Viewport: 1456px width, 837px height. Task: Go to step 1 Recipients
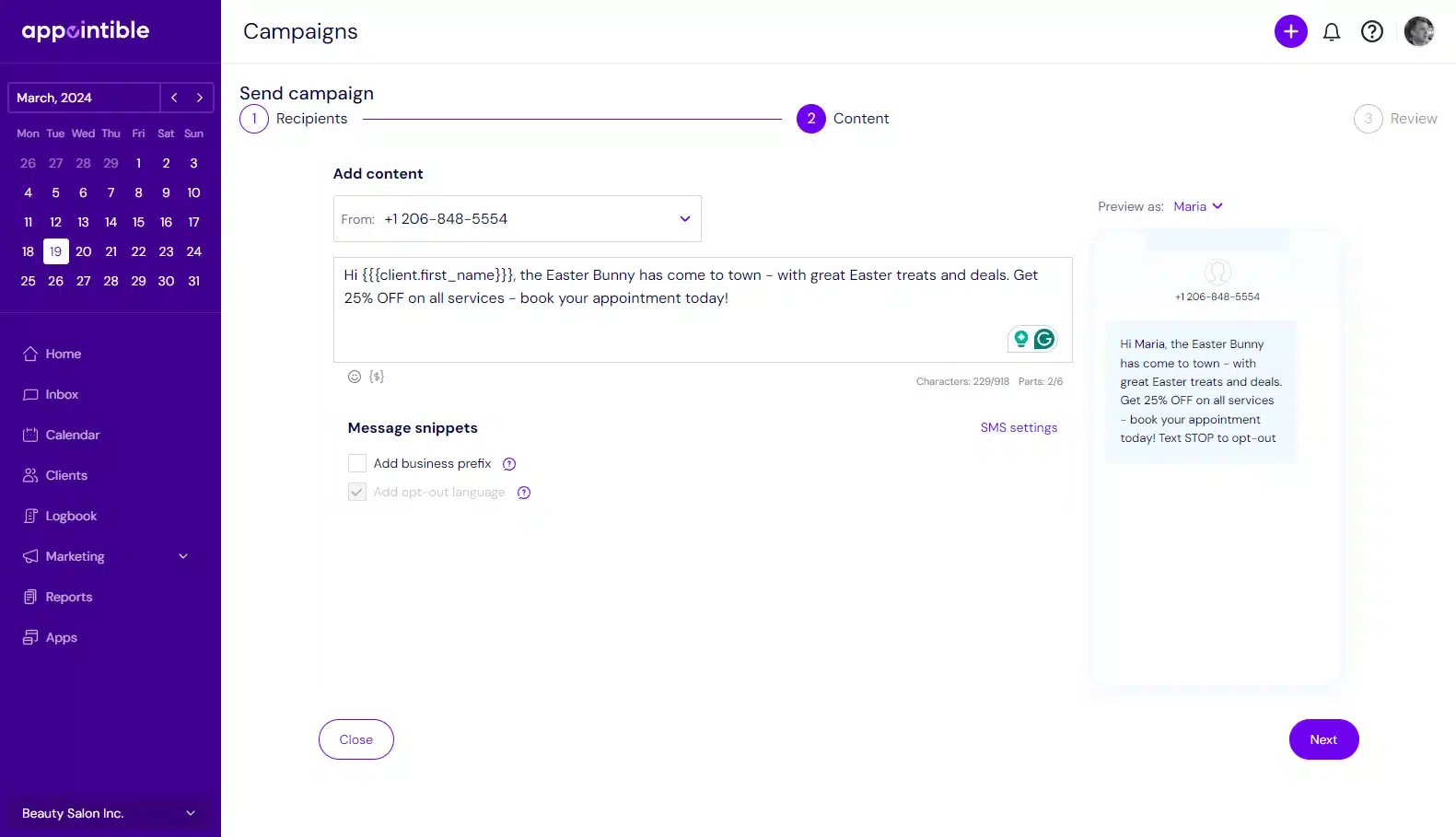click(294, 119)
